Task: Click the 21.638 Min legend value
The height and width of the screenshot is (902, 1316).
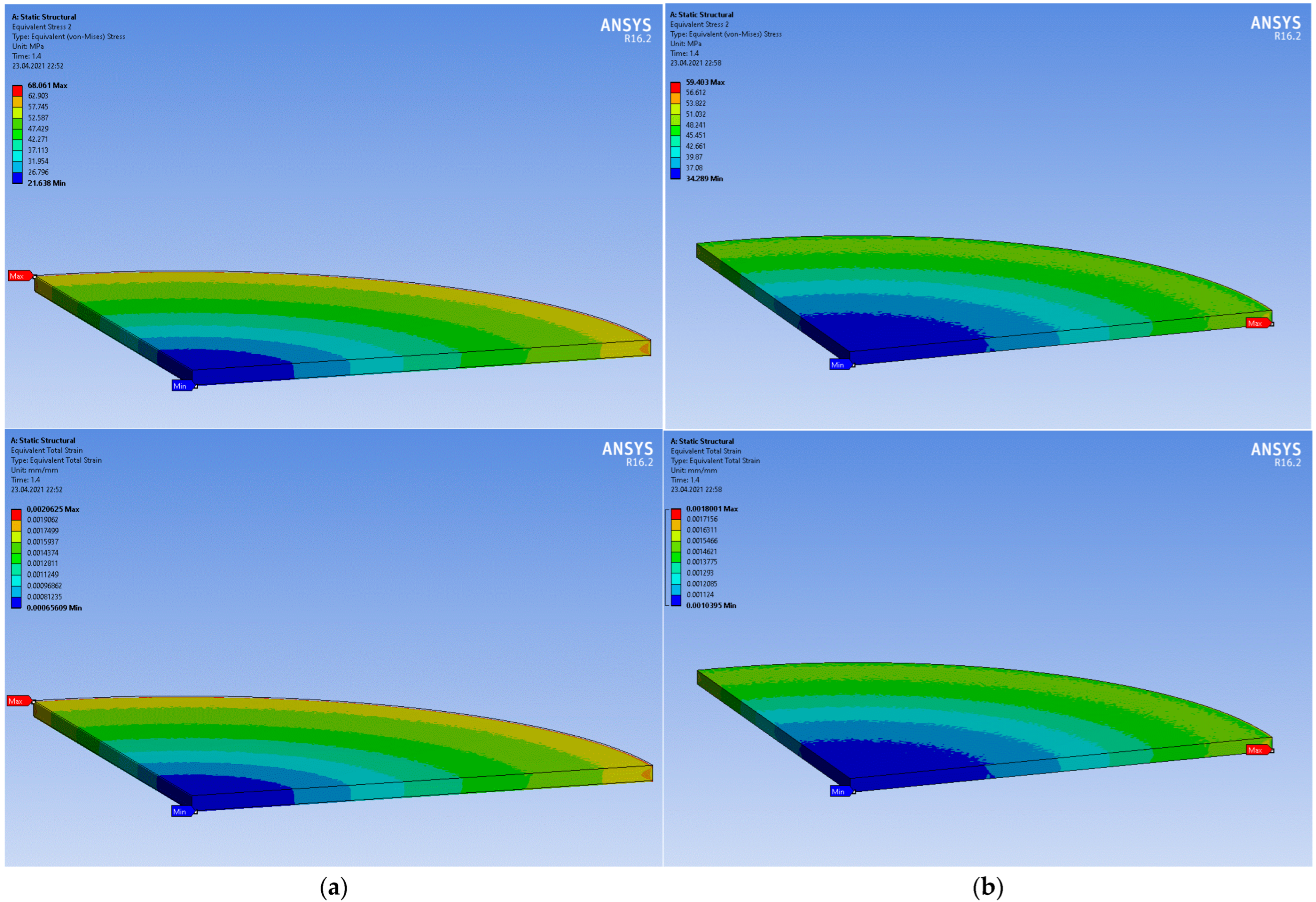Action: (46, 183)
